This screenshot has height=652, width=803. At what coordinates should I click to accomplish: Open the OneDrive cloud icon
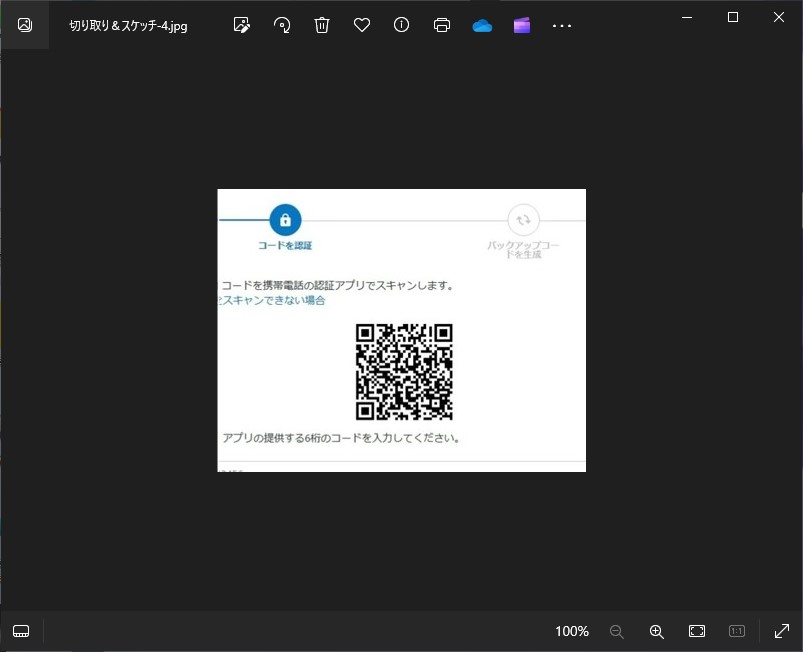click(x=482, y=26)
